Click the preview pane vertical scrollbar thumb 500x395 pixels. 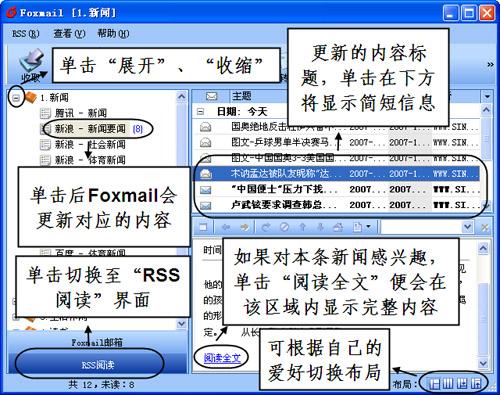click(482, 319)
